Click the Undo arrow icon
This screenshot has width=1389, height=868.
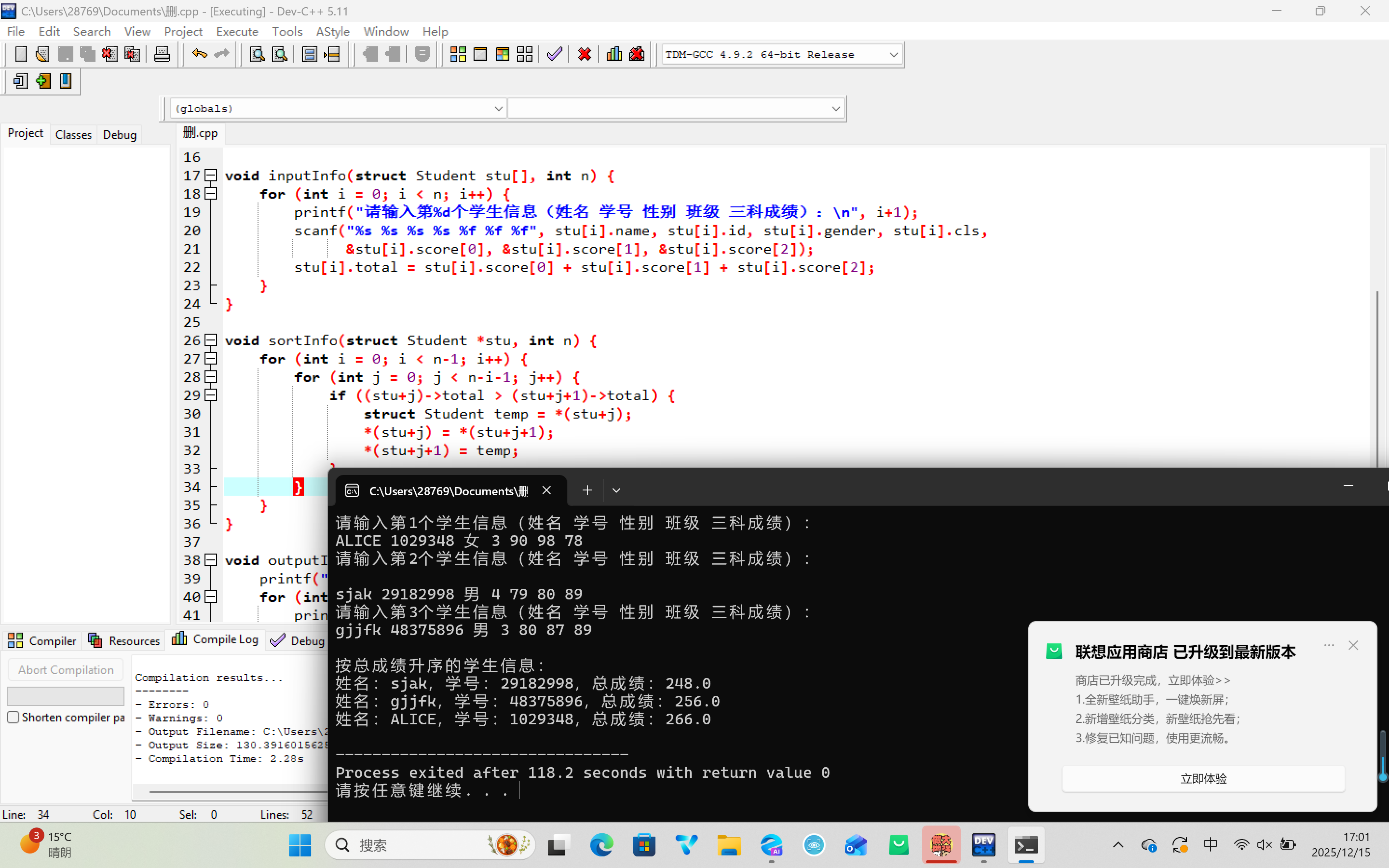coord(199,54)
